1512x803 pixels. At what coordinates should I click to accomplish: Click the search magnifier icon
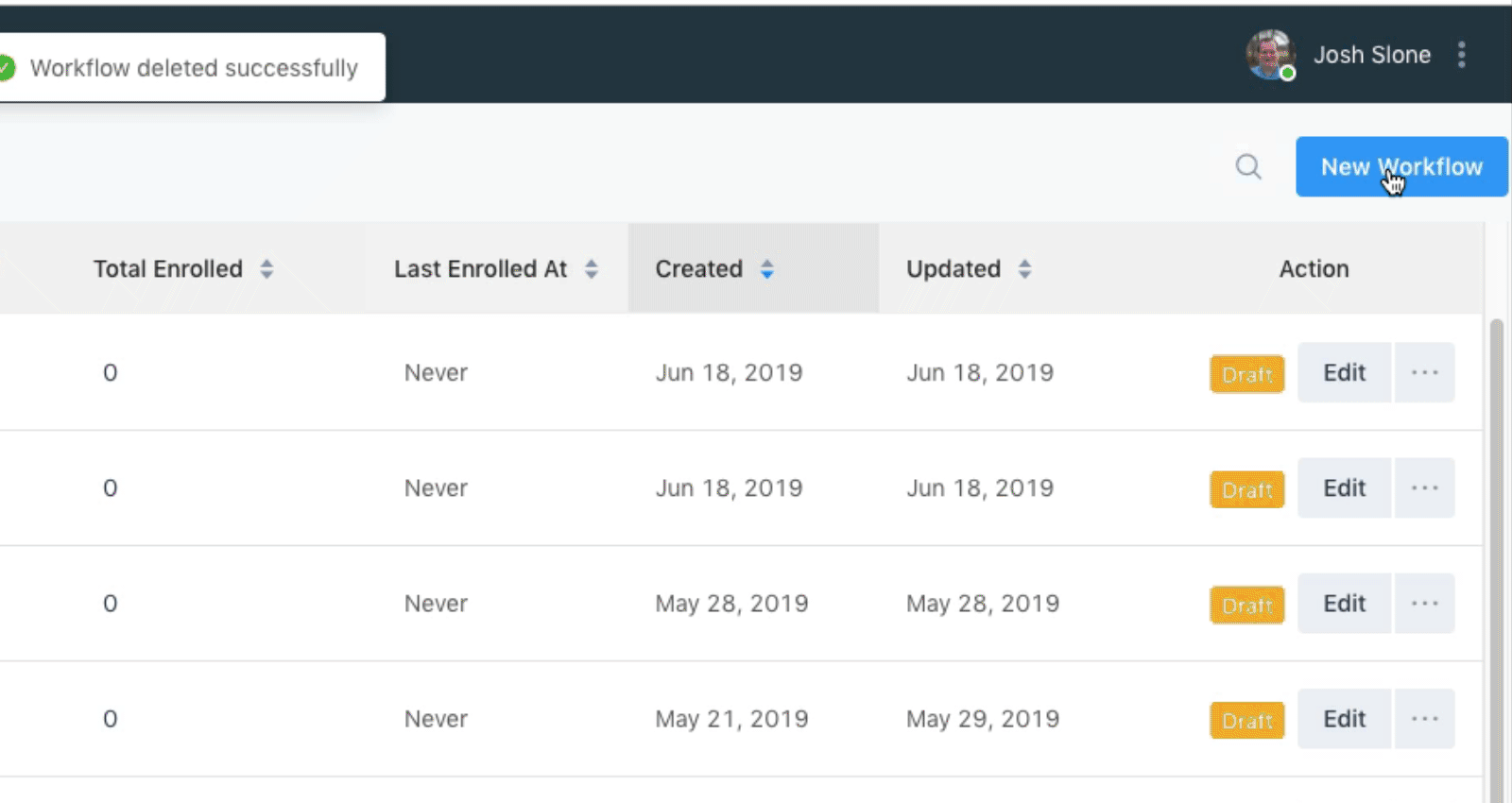point(1248,167)
